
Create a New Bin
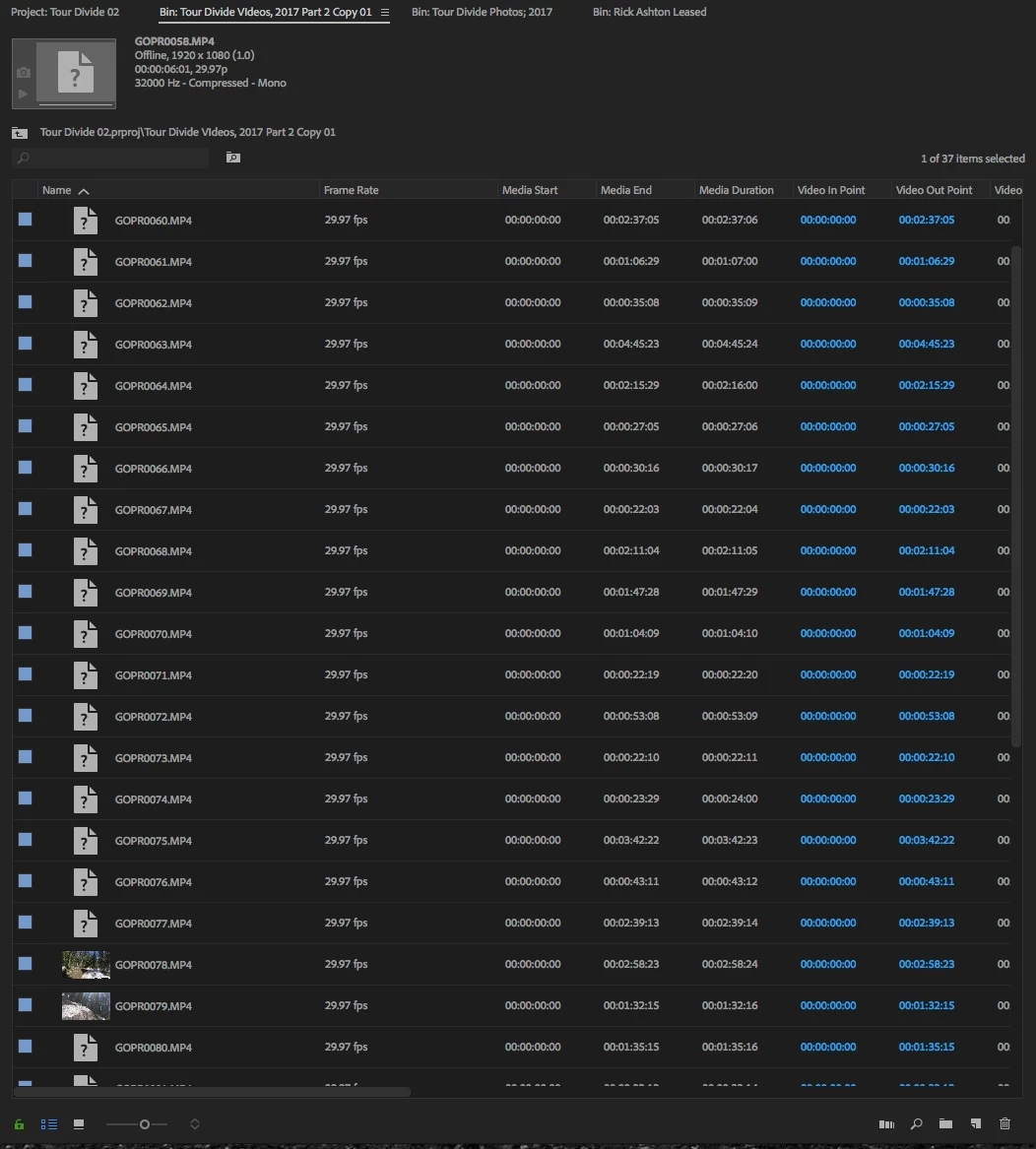coord(945,1124)
